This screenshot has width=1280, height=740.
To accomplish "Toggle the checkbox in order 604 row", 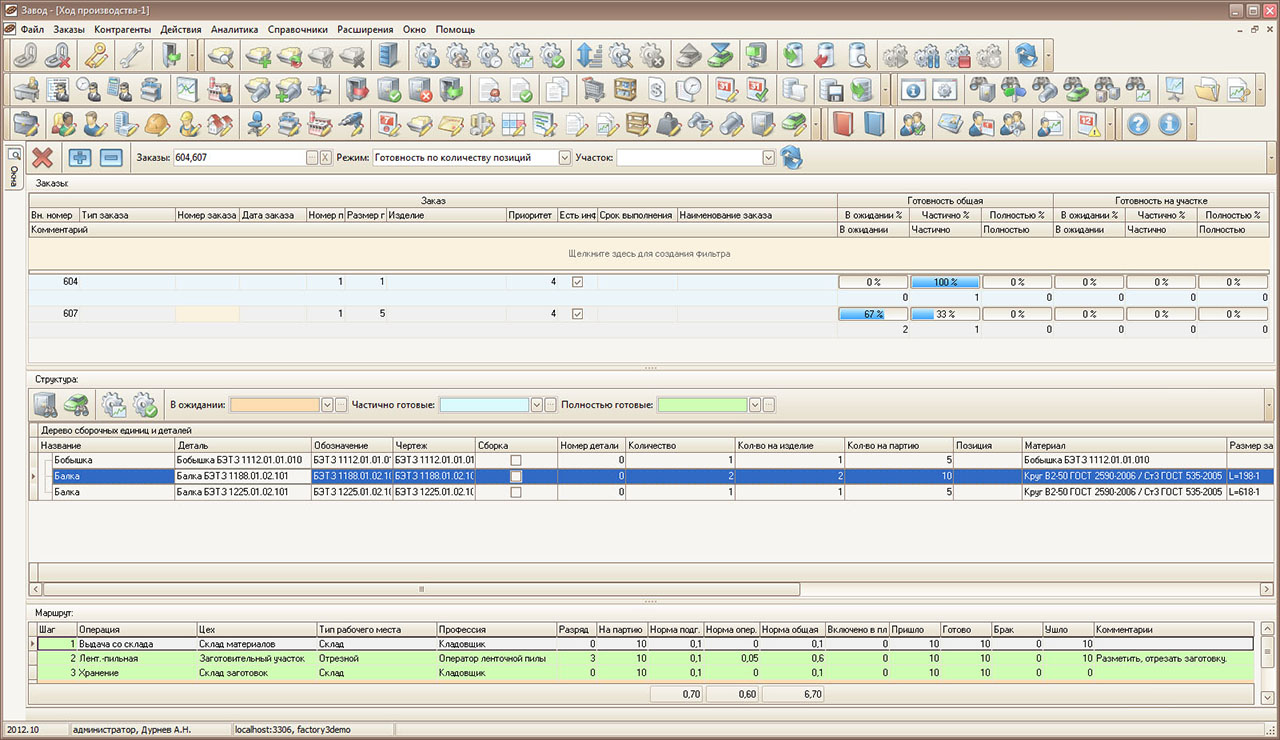I will tap(577, 282).
